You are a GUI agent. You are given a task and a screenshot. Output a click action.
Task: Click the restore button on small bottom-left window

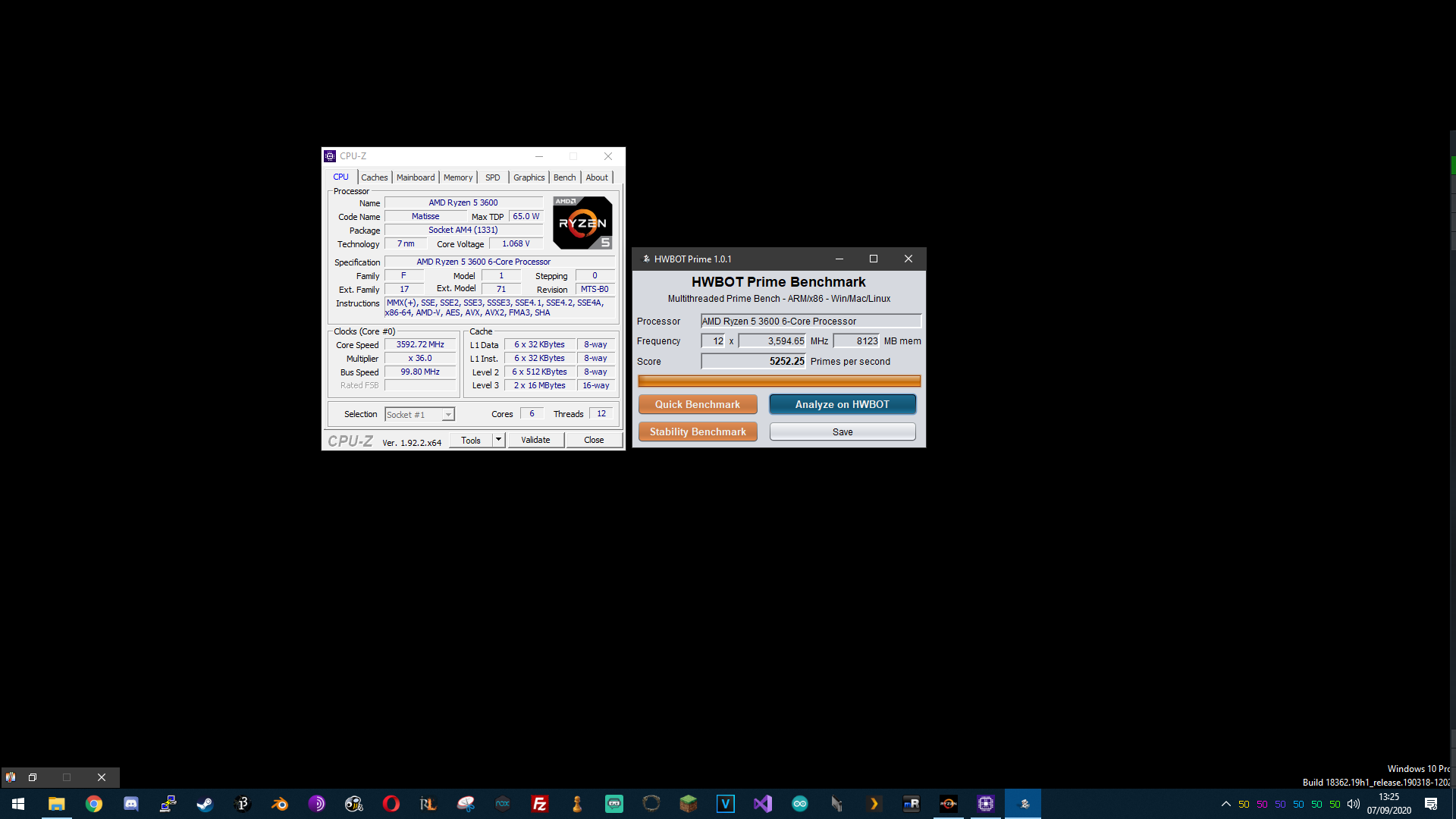point(33,777)
